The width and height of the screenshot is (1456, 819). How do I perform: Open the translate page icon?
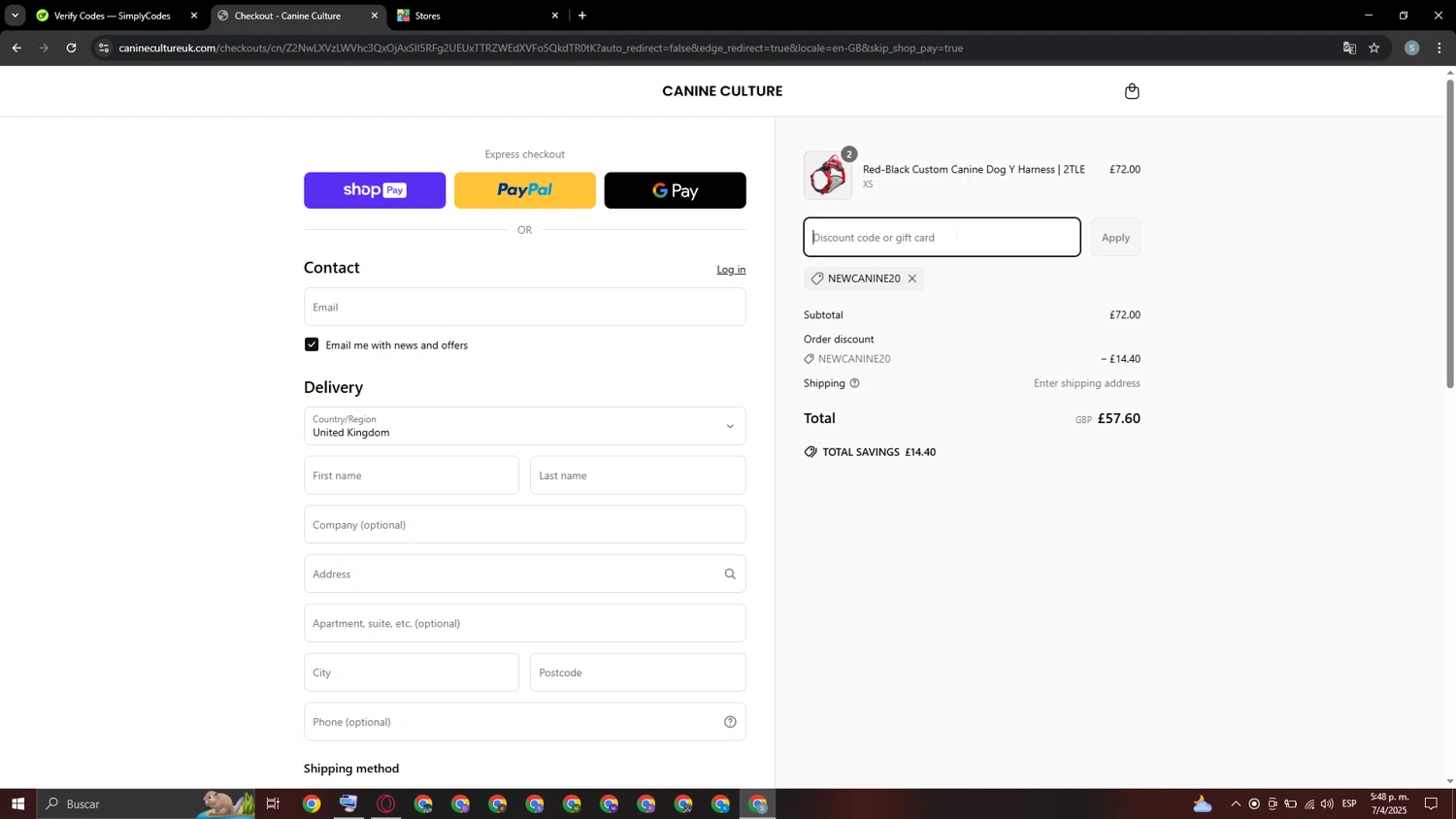point(1349,48)
